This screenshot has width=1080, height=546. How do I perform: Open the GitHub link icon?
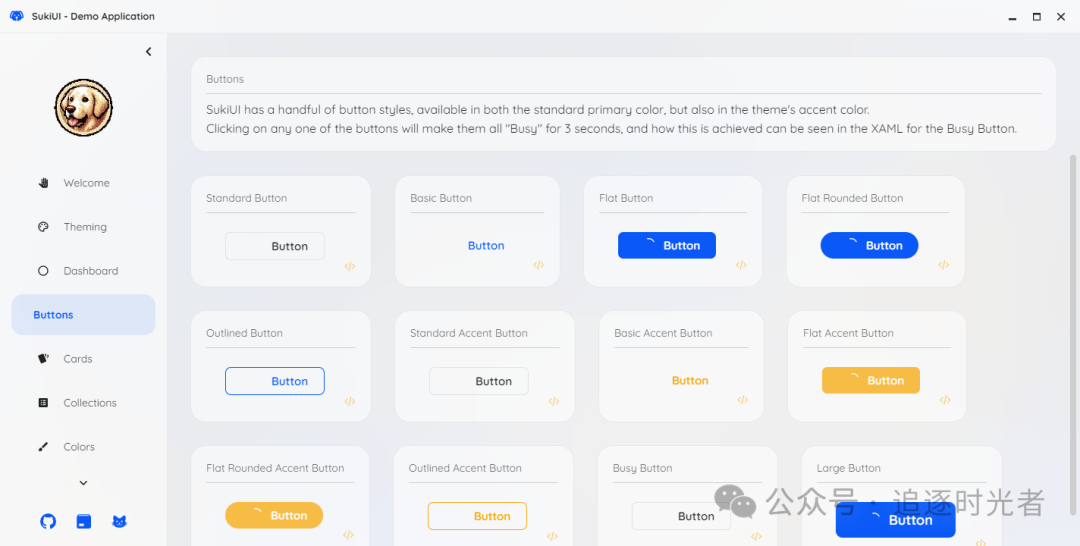tap(47, 521)
